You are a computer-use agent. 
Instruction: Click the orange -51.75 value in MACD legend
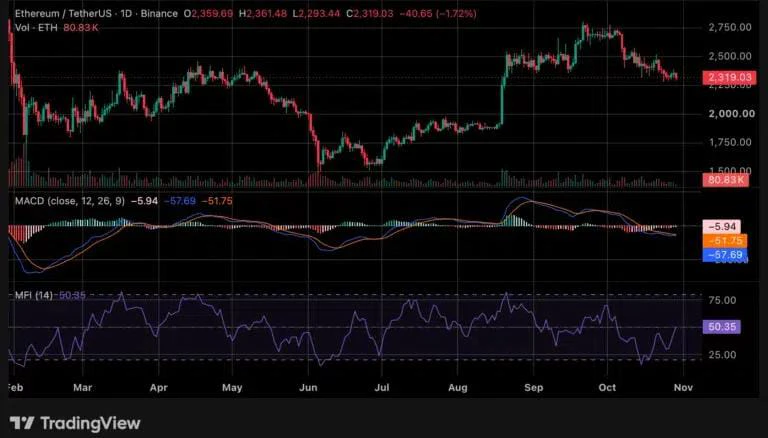click(217, 201)
